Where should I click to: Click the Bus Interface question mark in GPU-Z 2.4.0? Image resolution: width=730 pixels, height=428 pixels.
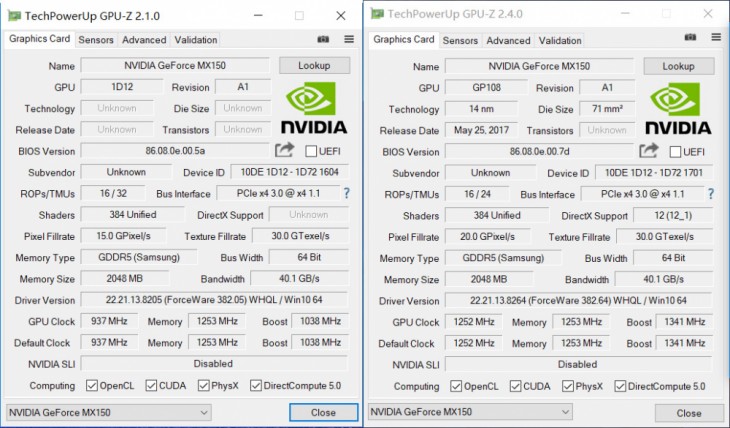pos(710,194)
